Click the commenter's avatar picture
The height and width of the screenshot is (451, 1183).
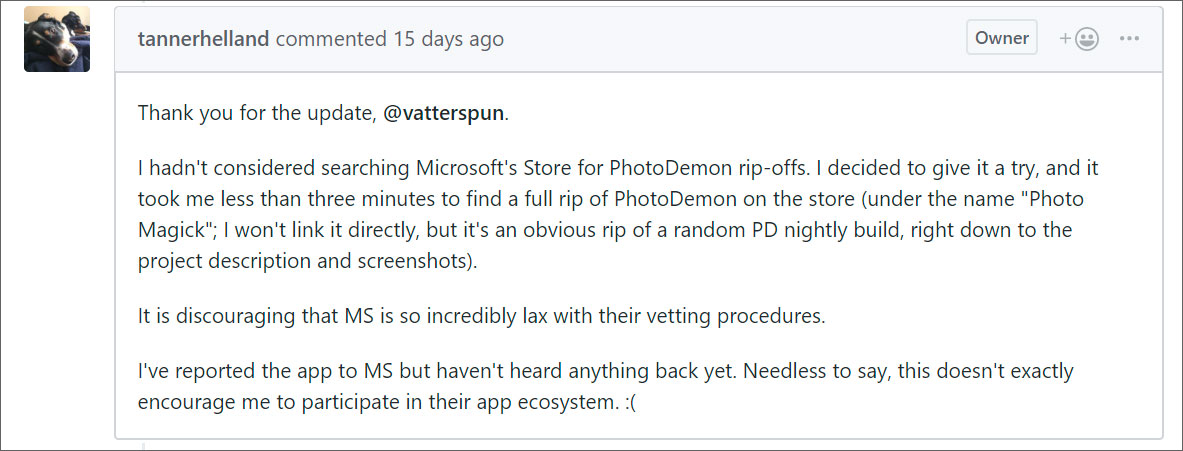coord(57,39)
